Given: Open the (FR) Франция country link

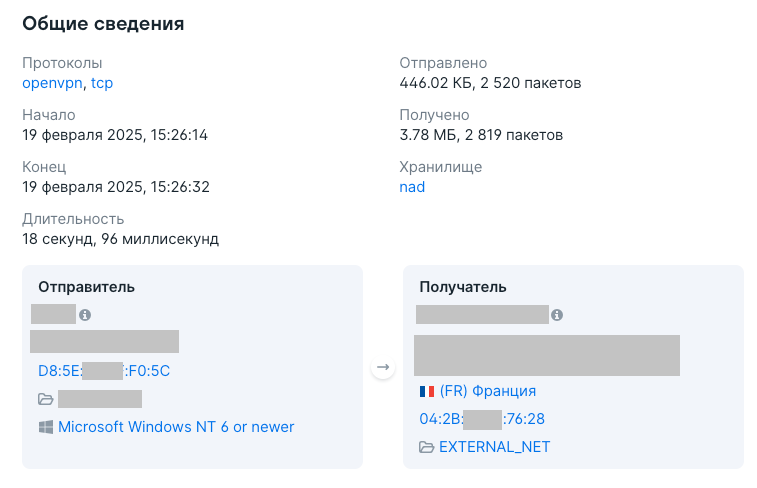Looking at the screenshot, I should (x=488, y=390).
